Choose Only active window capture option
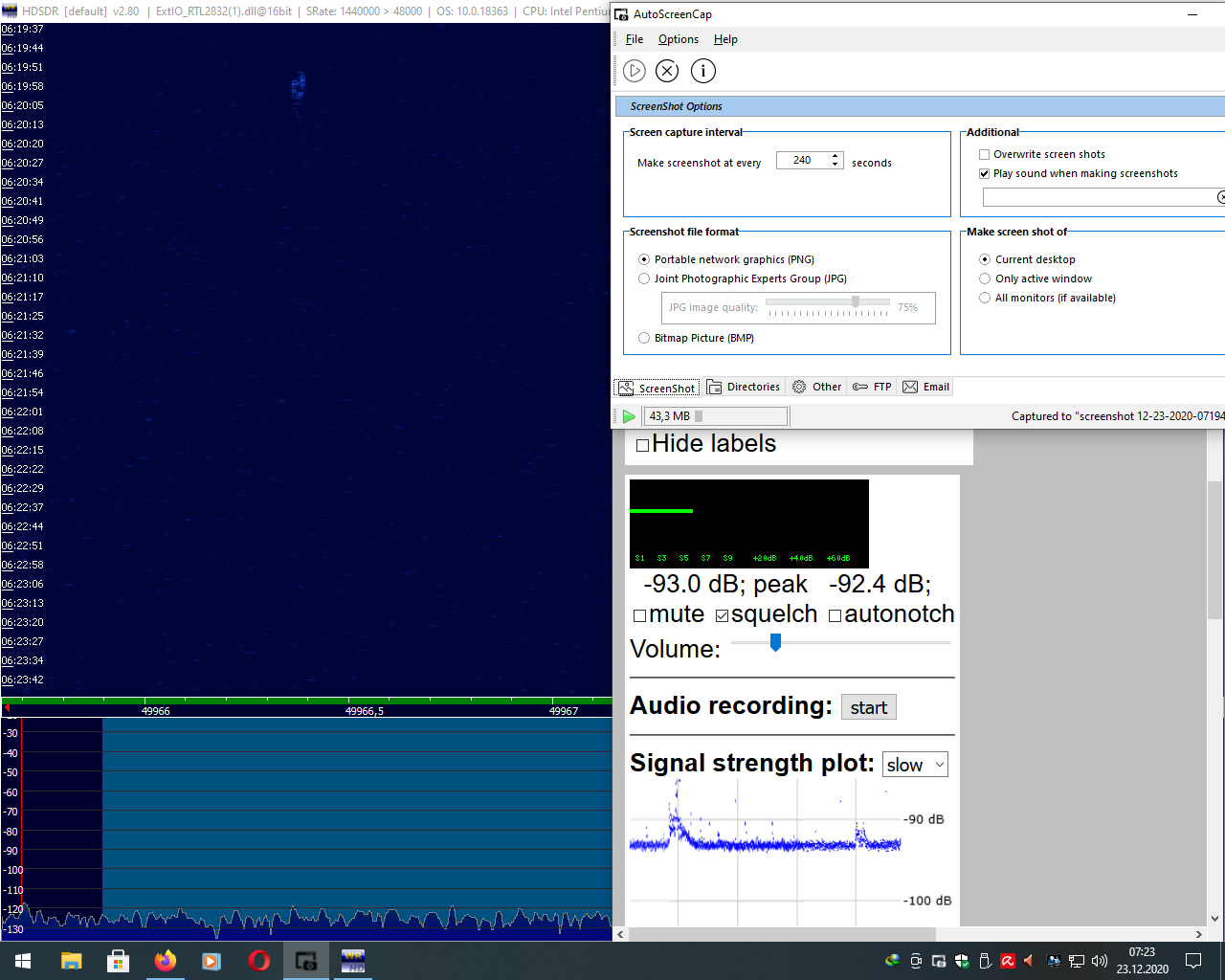 (x=985, y=278)
